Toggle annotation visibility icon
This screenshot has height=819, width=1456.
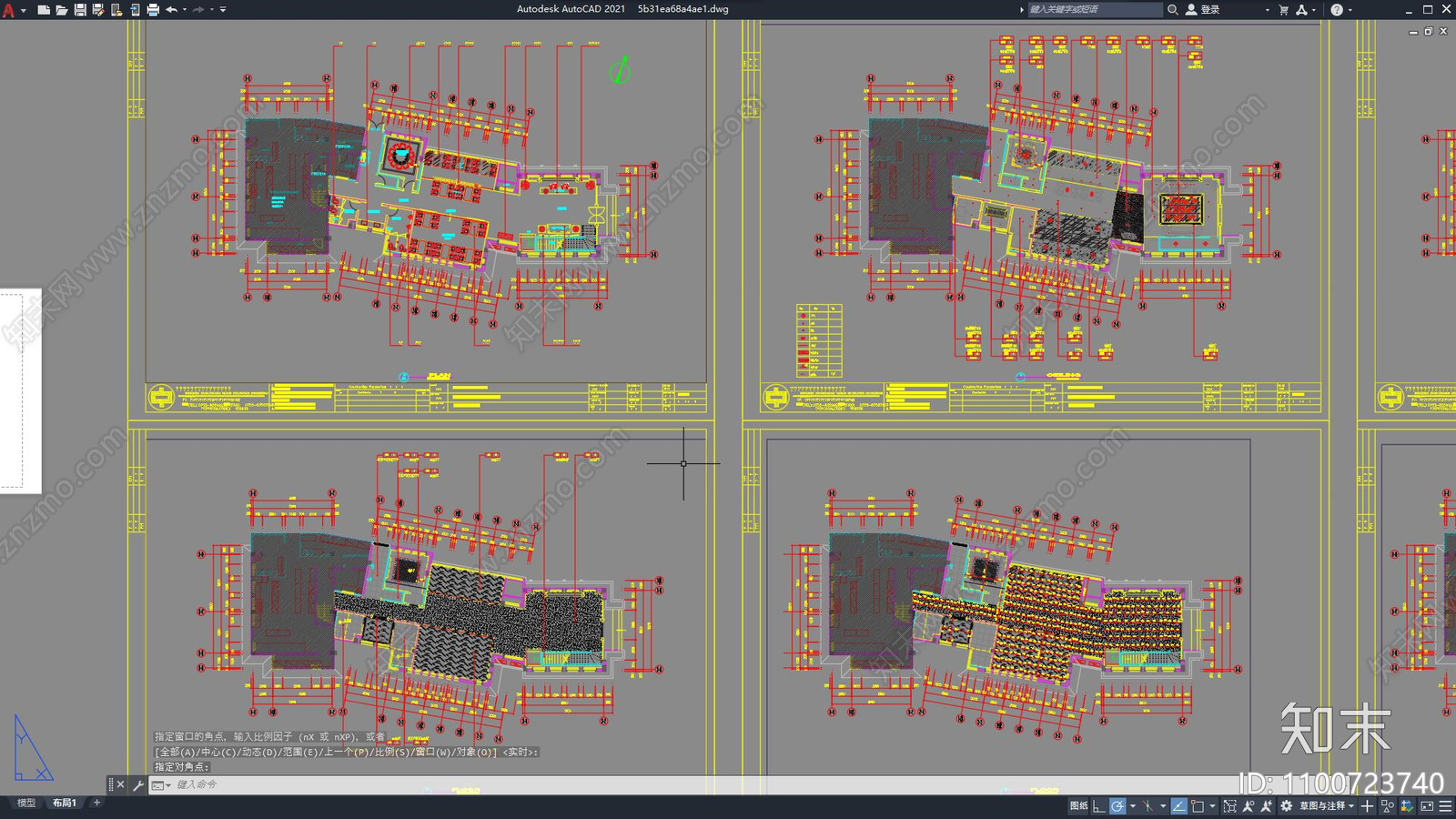(1249, 806)
